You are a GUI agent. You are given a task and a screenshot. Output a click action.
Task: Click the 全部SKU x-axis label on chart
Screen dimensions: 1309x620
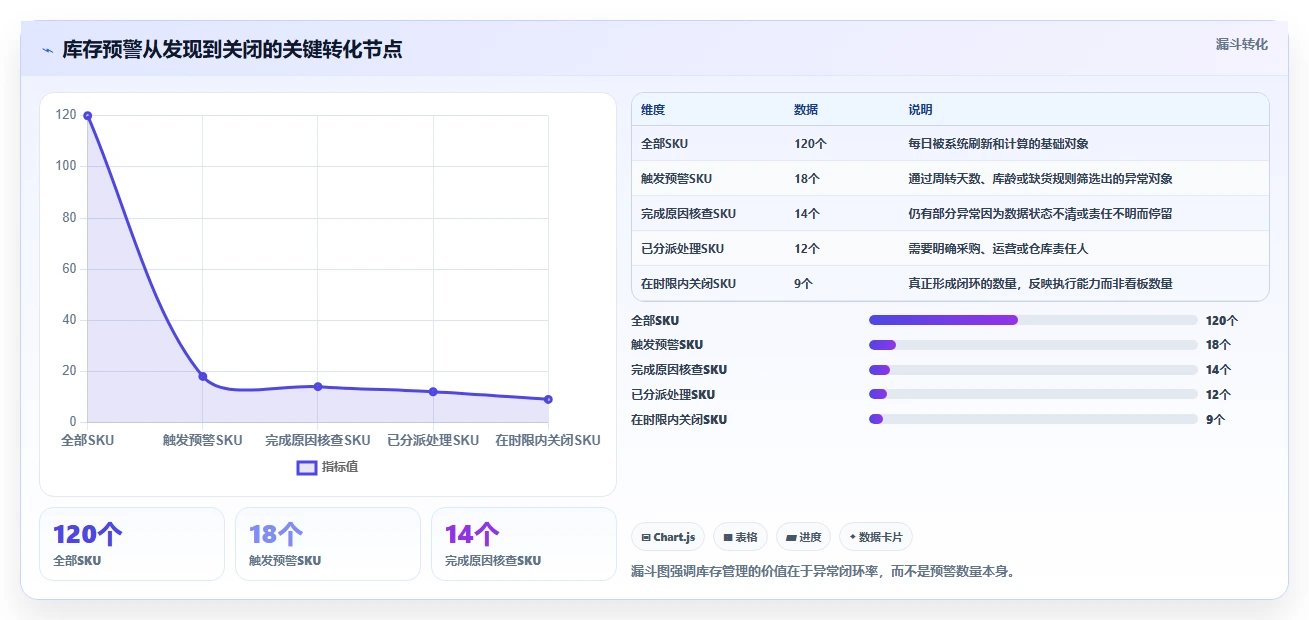(x=88, y=441)
